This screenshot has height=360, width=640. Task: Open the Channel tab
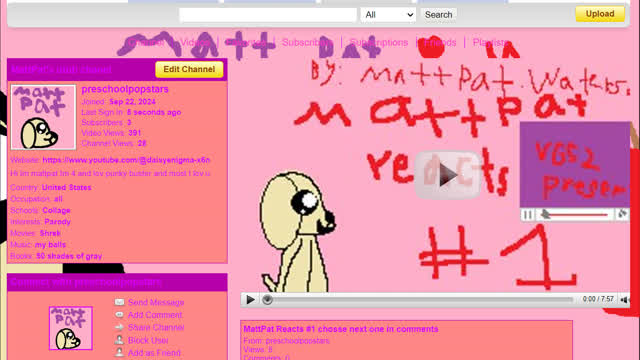(146, 42)
